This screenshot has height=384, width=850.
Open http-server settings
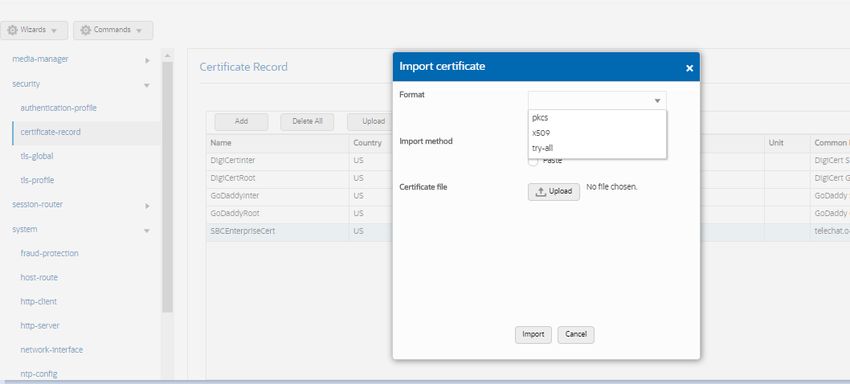pyautogui.click(x=40, y=325)
